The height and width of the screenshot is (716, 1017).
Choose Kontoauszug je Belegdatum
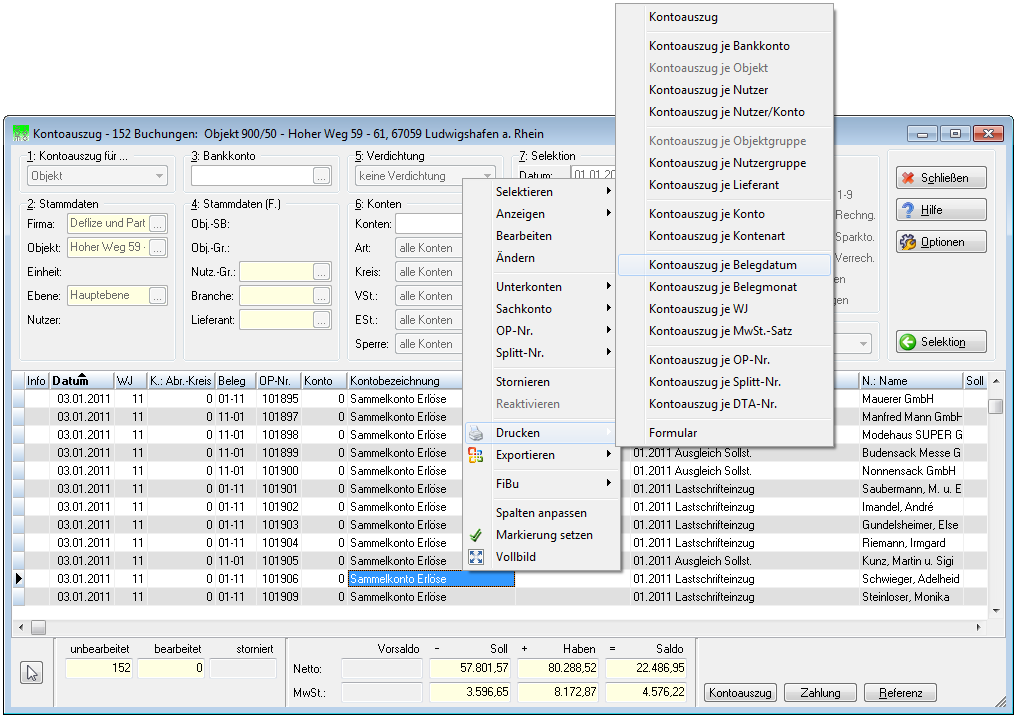724,265
